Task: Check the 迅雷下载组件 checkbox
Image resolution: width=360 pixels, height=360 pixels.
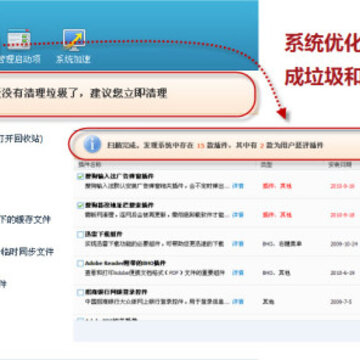Action: pyautogui.click(x=80, y=234)
